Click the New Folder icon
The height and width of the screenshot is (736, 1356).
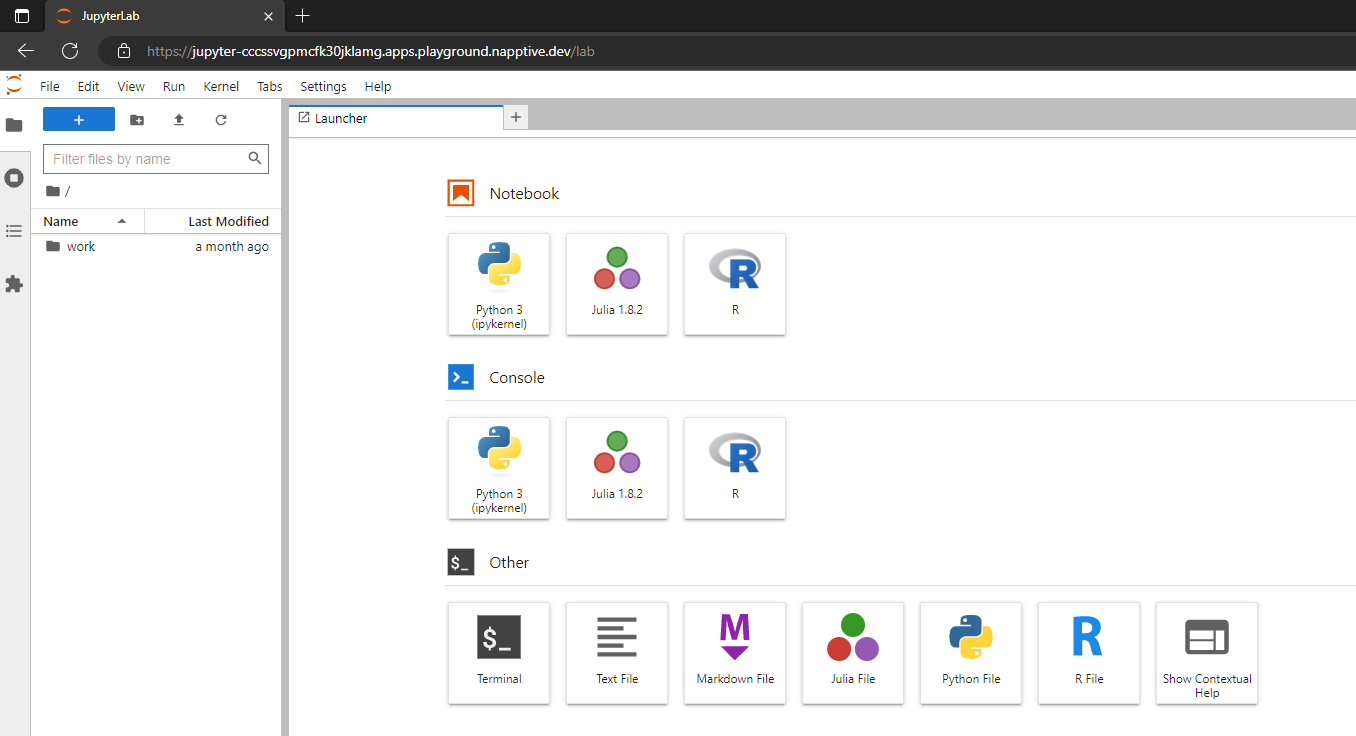137,120
